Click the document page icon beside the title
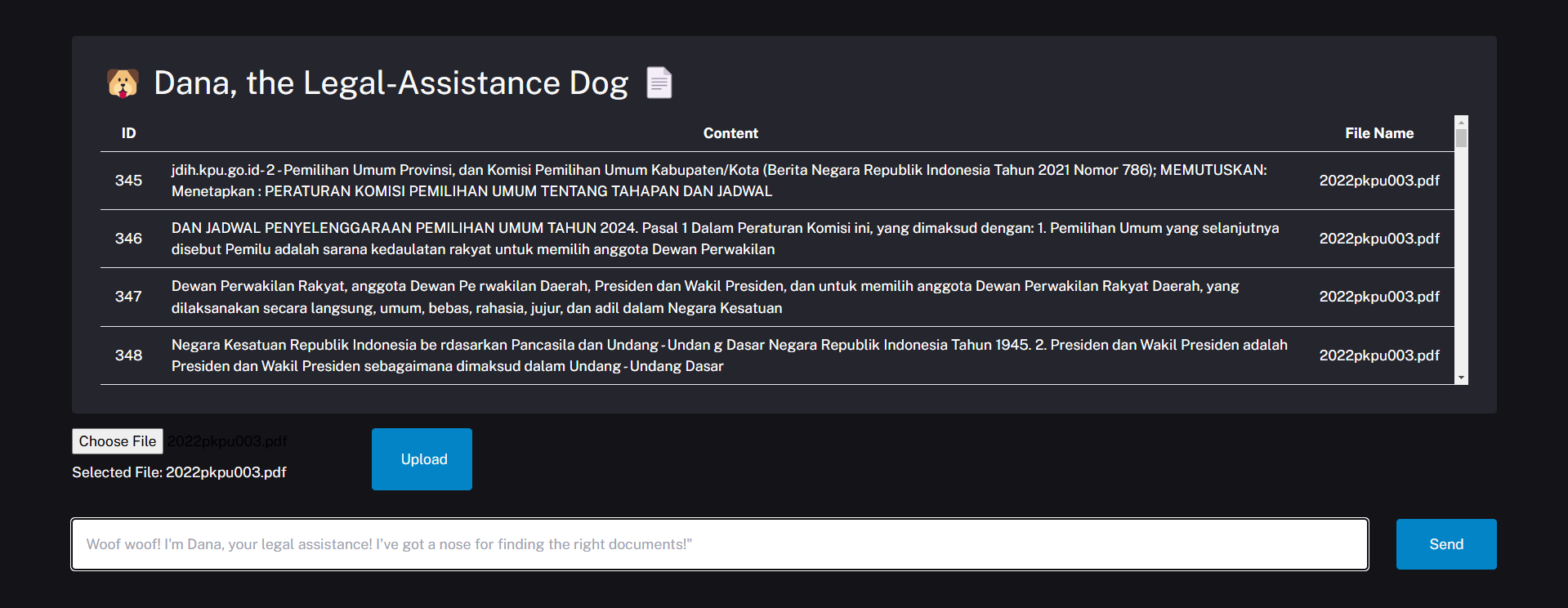 coord(659,83)
